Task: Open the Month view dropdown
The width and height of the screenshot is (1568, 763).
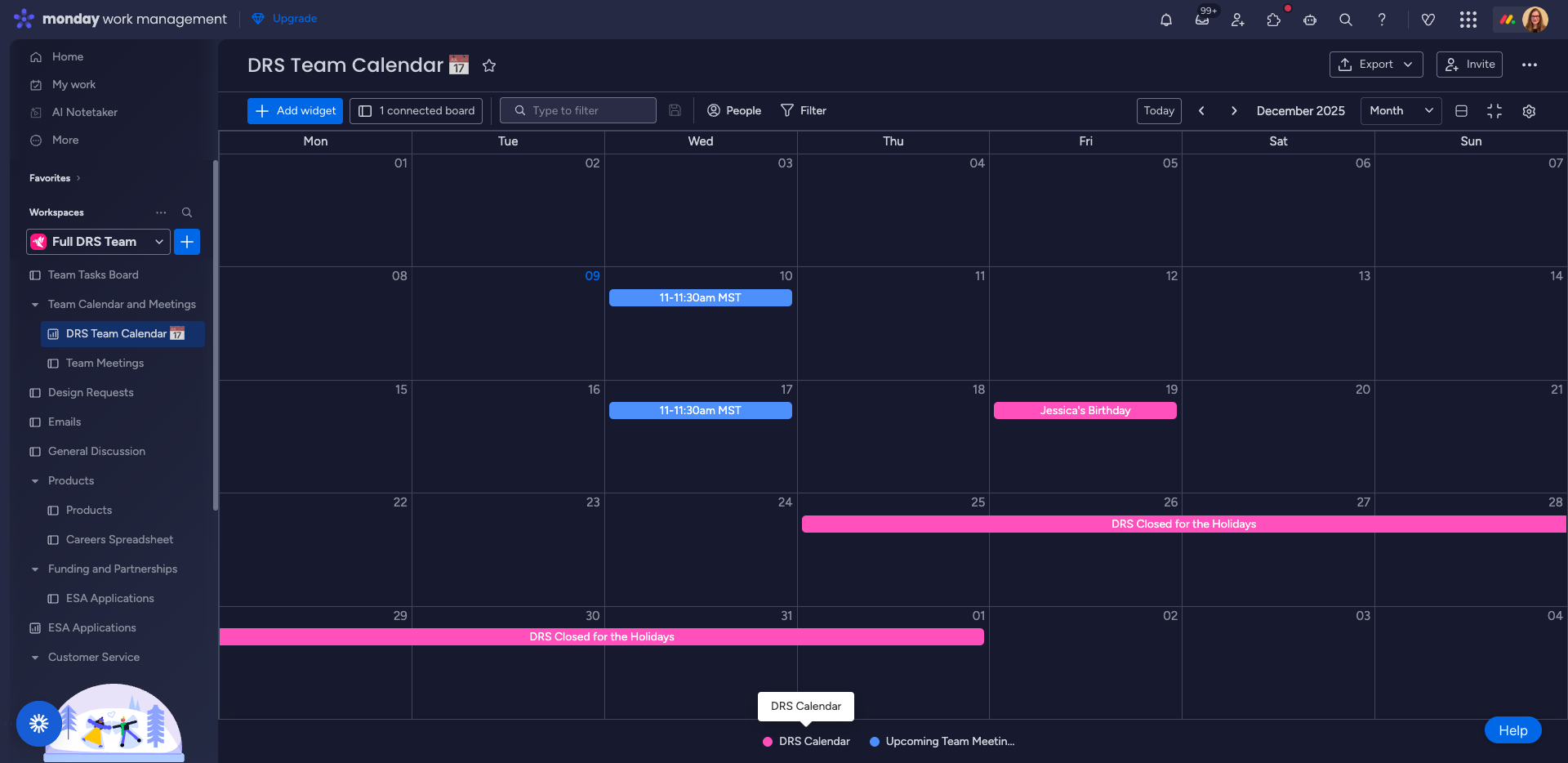Action: pos(1400,110)
